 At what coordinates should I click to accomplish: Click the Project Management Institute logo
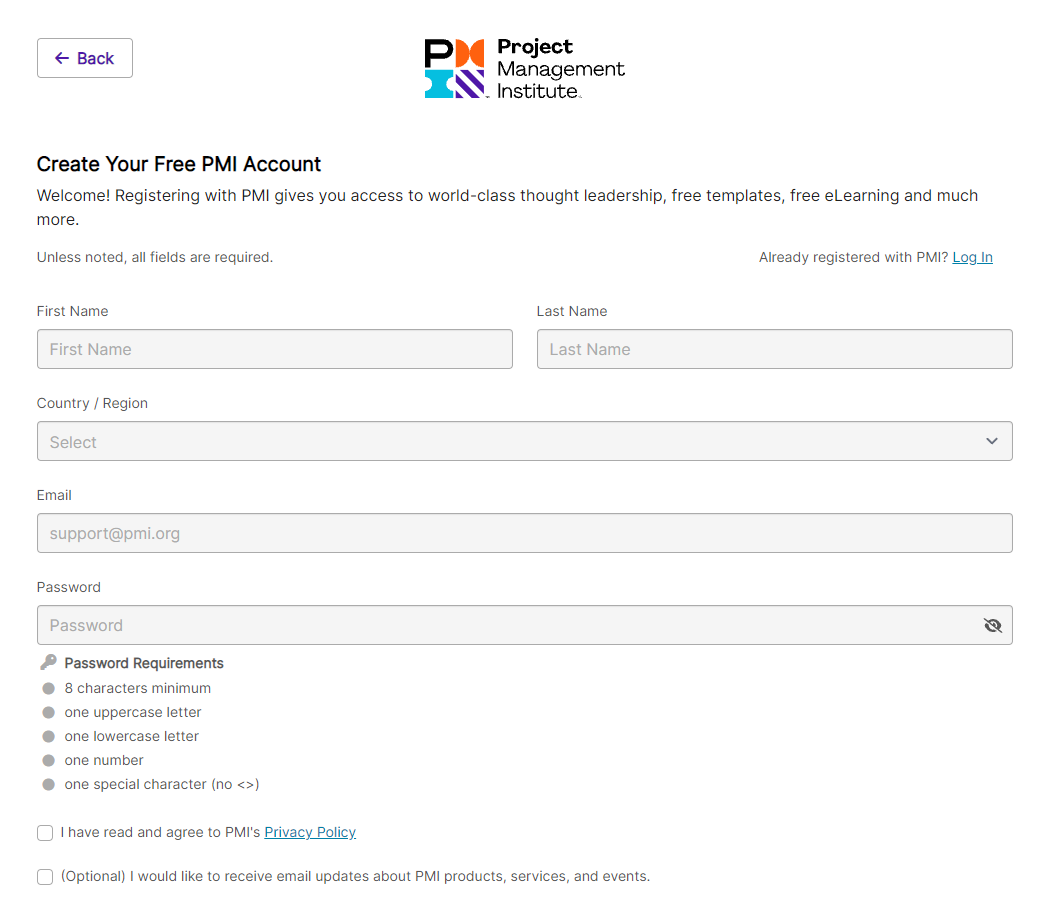524,69
